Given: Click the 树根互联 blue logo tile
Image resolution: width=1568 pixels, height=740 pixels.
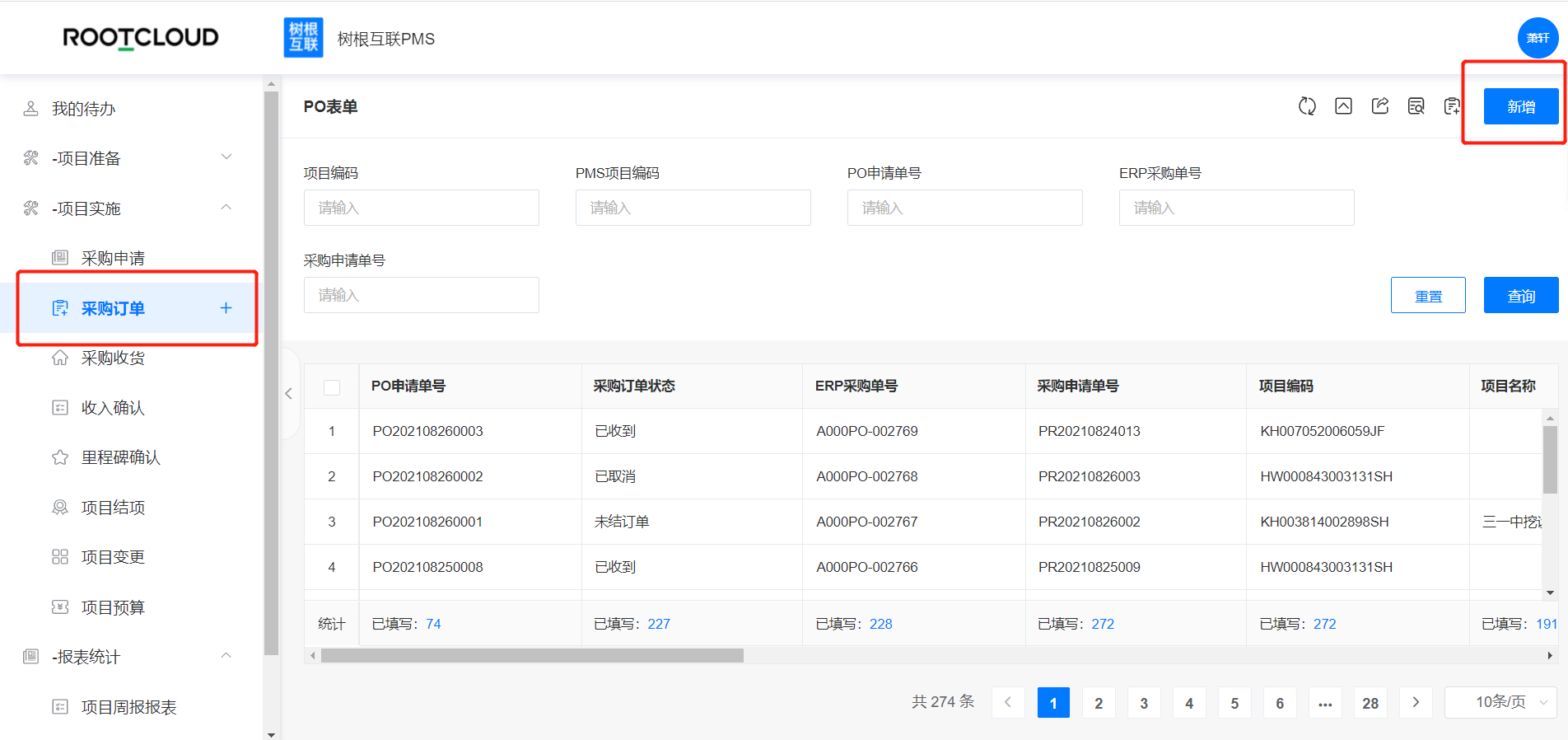Looking at the screenshot, I should coord(303,38).
